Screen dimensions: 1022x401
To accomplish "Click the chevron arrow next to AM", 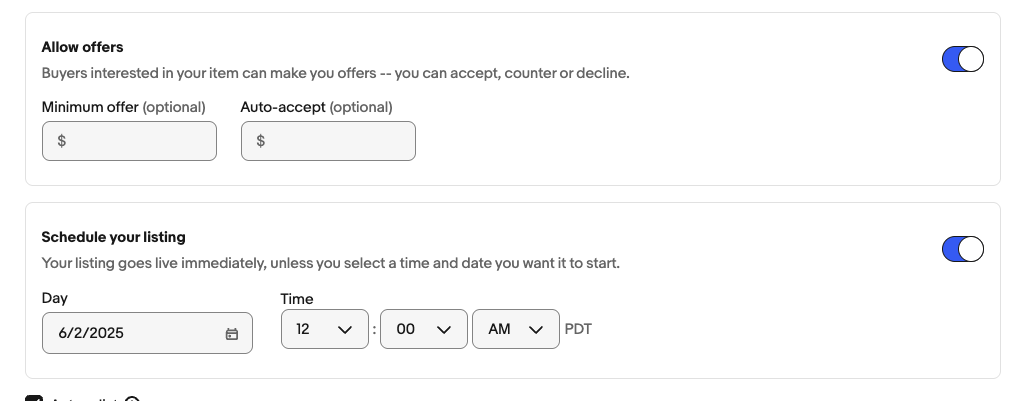I will (536, 330).
